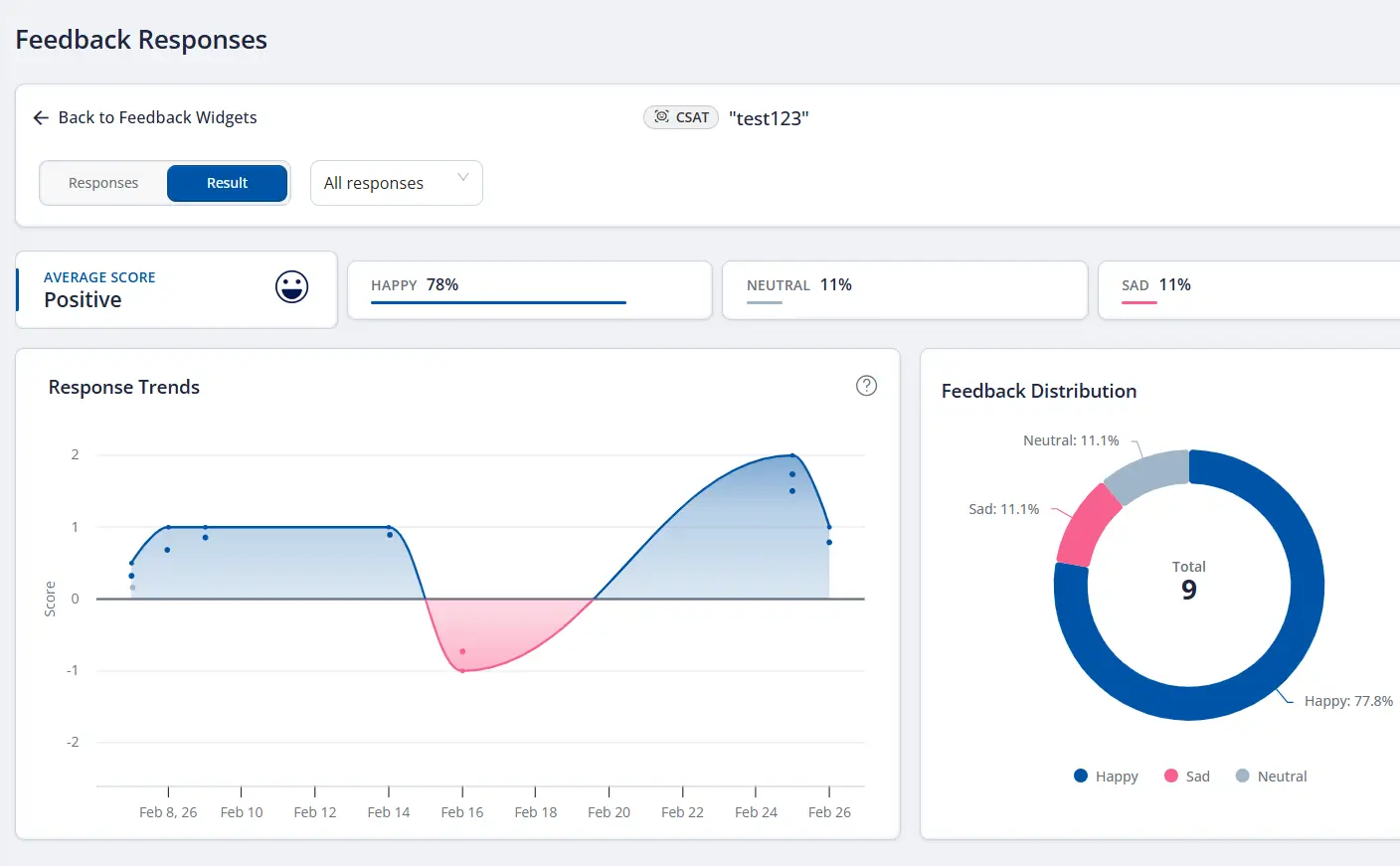Click the Feb 16 negative data point
This screenshot has height=866, width=1400.
click(x=462, y=651)
